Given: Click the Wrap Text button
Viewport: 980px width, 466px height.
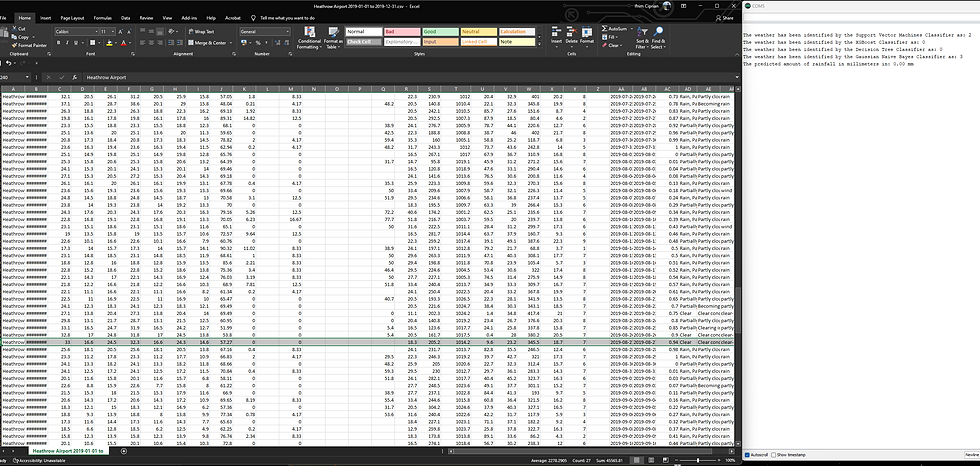Looking at the screenshot, I should (x=201, y=31).
